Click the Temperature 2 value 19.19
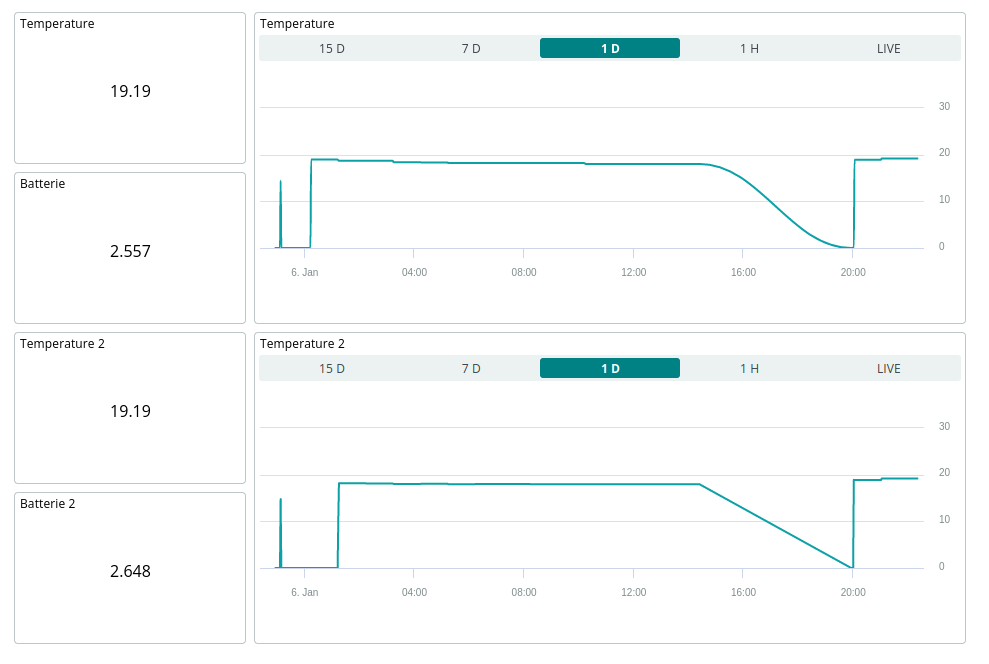Screen dimensions: 989x664 coord(131,411)
